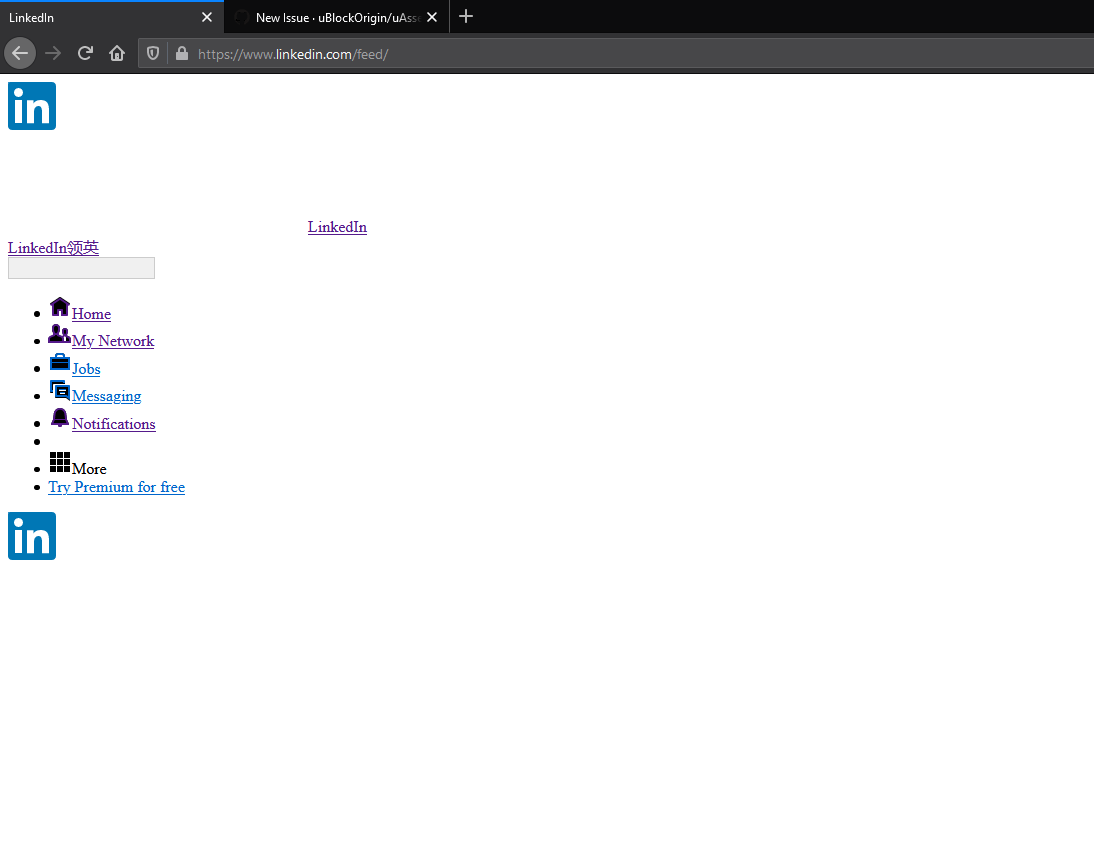This screenshot has height=863, width=1094.
Task: Open a new tab with plus icon
Action: coord(466,16)
